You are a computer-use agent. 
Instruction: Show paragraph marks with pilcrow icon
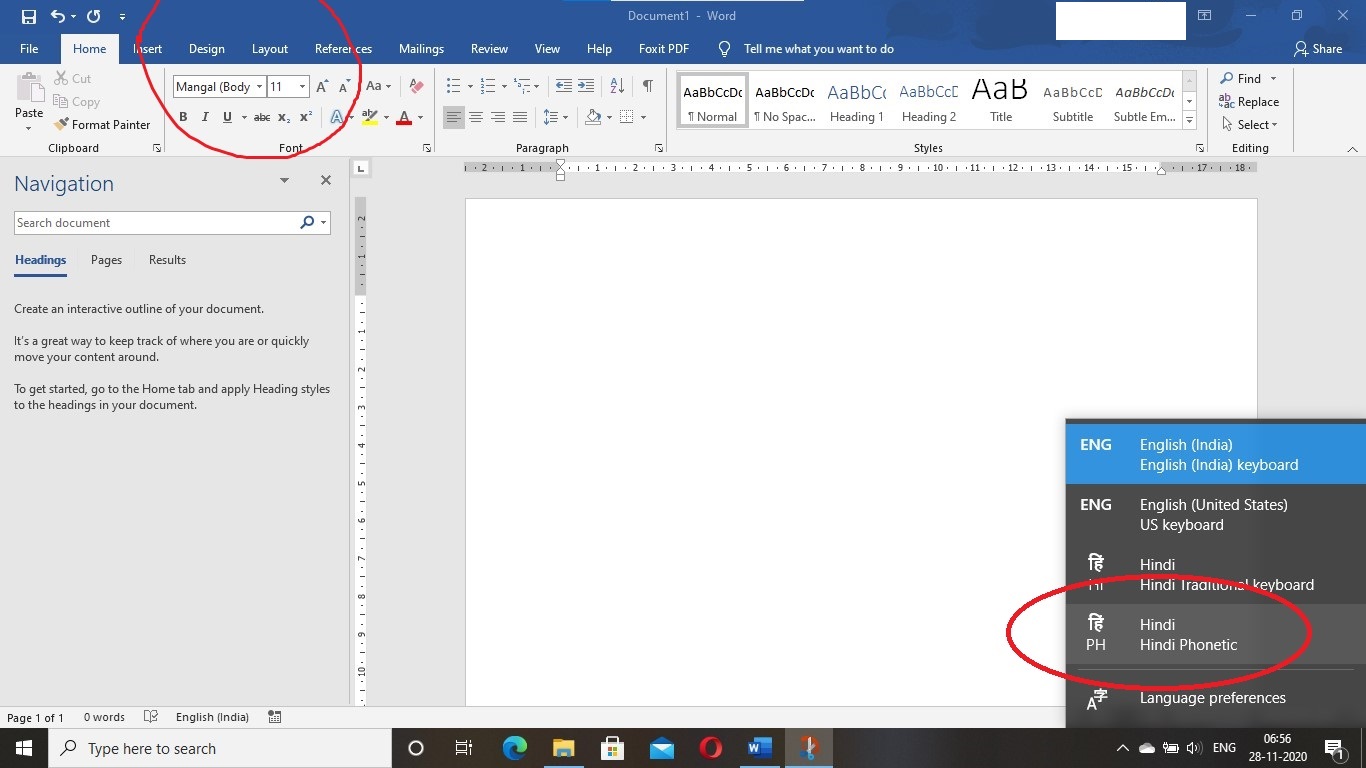tap(648, 86)
